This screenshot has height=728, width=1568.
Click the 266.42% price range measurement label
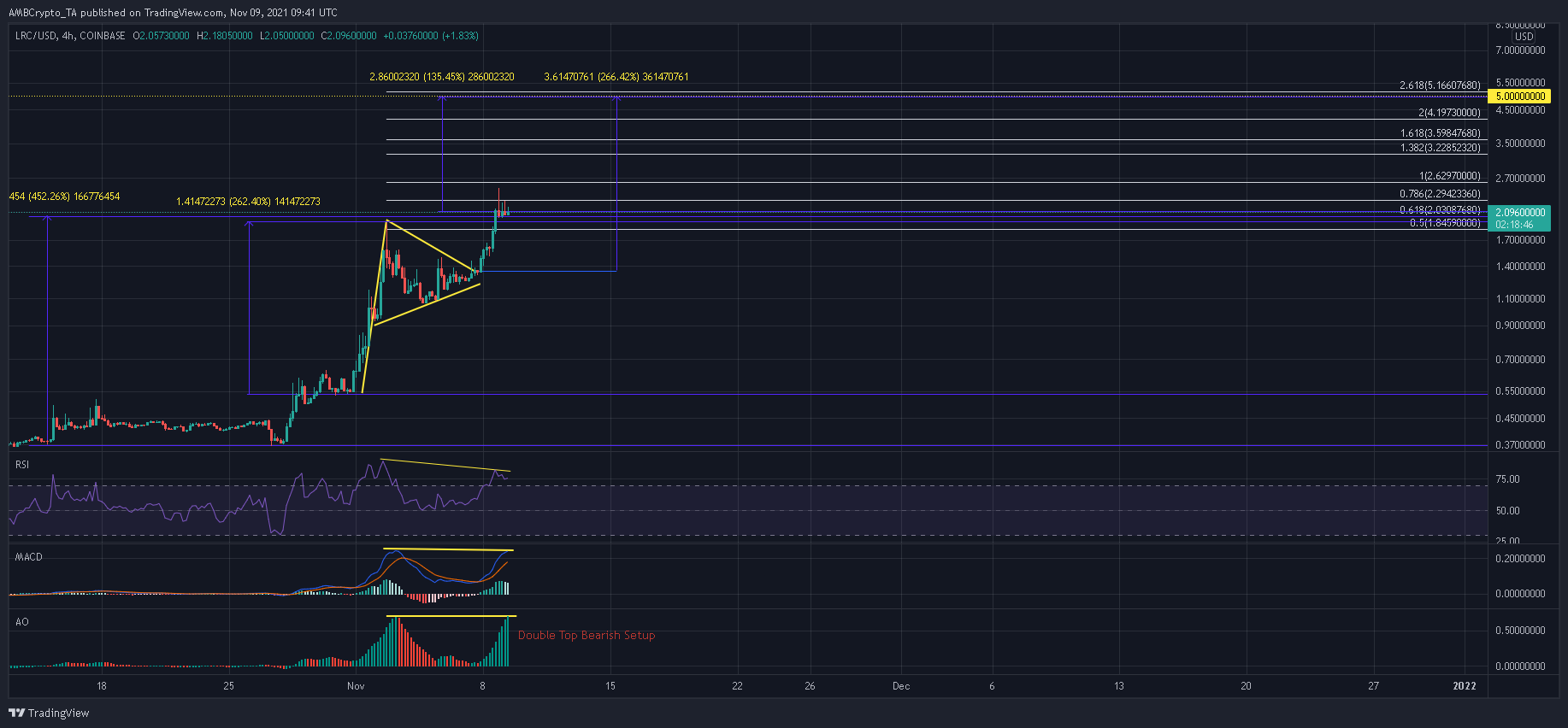click(618, 77)
